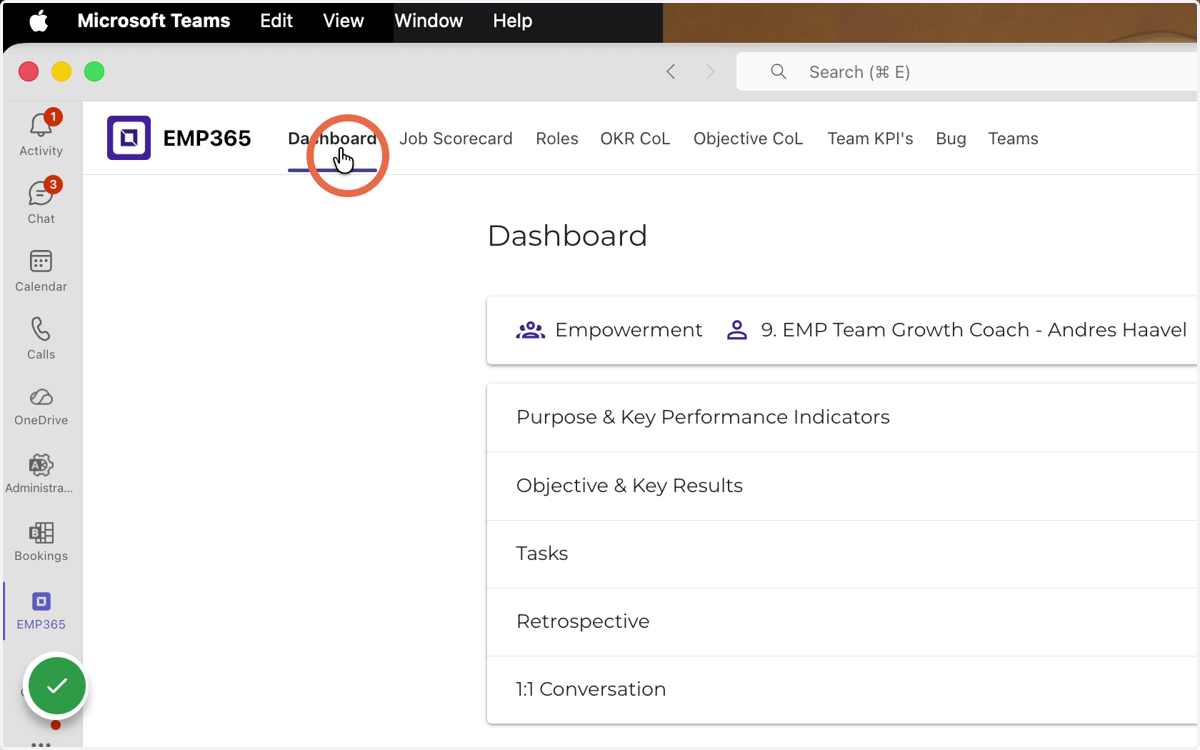Screen dimensions: 1200x750
Task: Click the EMP365 app title text
Action: click(x=207, y=138)
